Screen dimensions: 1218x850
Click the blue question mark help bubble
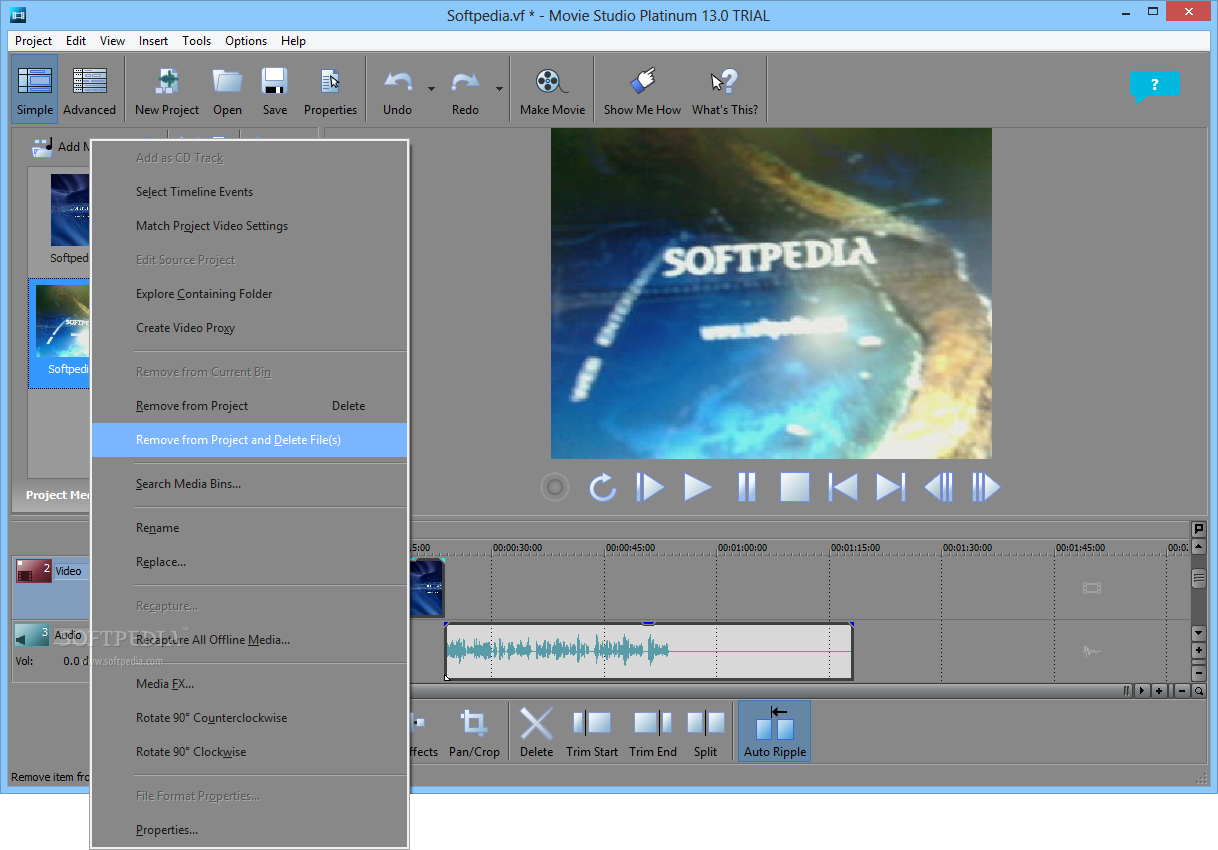tap(1154, 87)
